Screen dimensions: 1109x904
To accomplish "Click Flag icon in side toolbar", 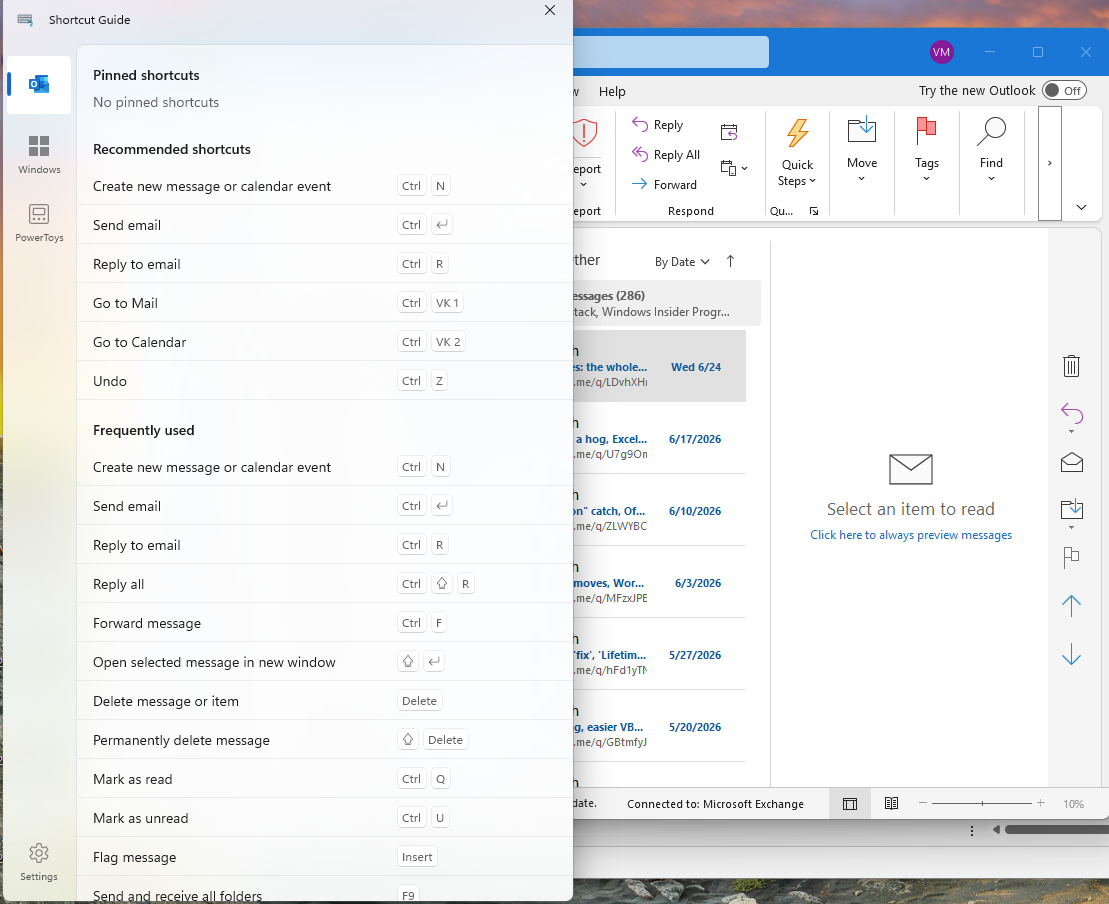I will (1072, 557).
